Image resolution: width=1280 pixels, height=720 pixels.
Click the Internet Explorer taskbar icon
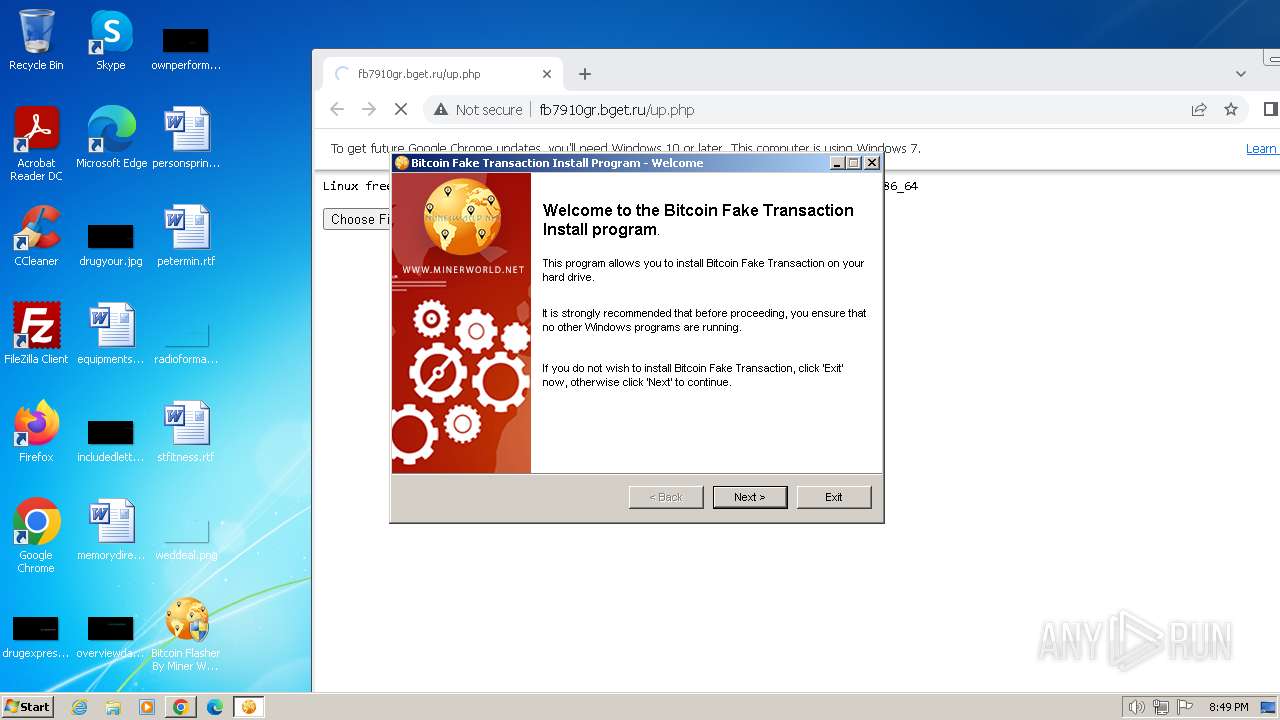coord(80,707)
